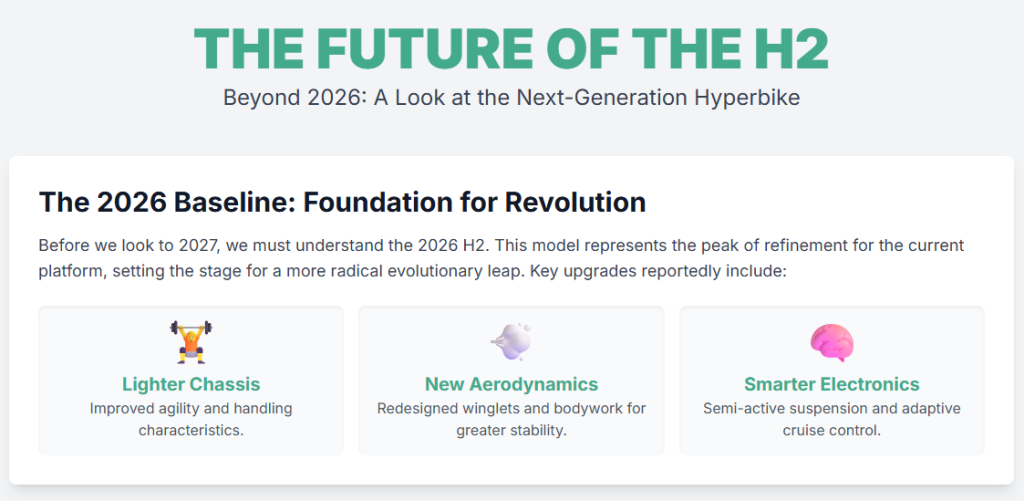
Task: Click the weightlifter icon above Lighter Chassis
Action: (x=191, y=342)
